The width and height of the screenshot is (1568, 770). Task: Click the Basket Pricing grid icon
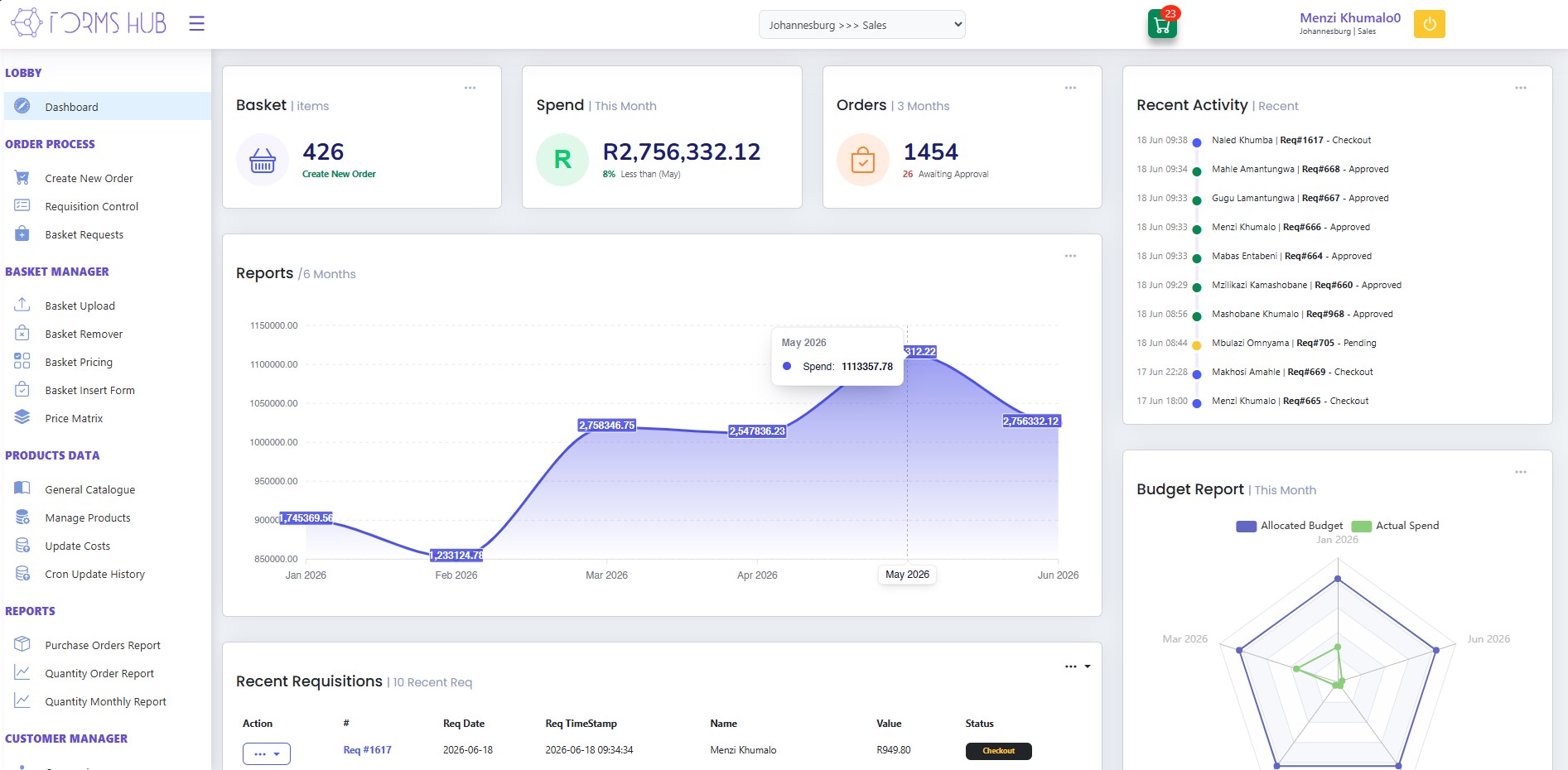(x=22, y=361)
